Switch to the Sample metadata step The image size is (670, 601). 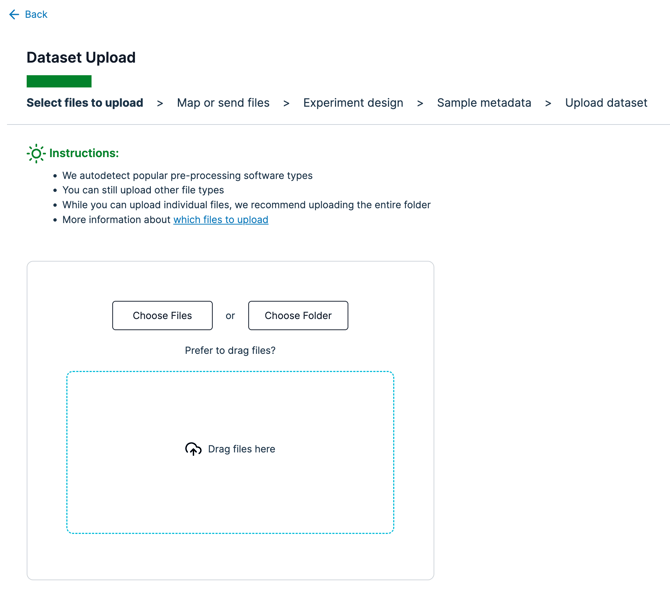coord(484,103)
